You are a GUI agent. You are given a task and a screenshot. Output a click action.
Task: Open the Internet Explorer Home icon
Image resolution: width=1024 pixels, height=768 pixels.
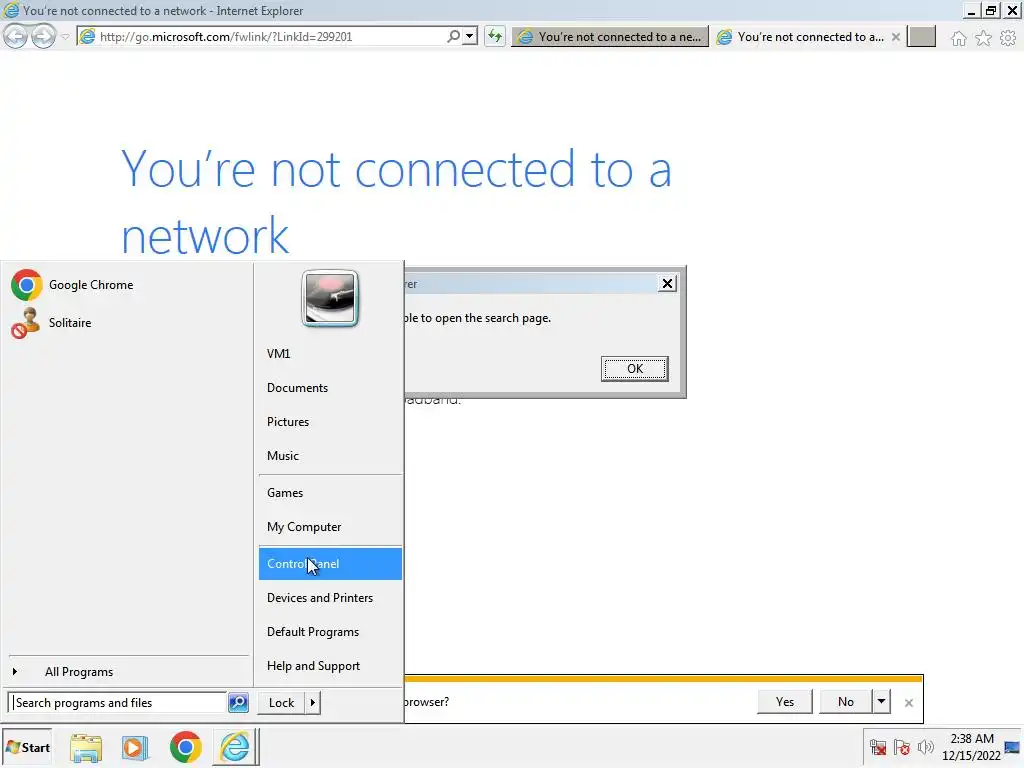pyautogui.click(x=958, y=38)
